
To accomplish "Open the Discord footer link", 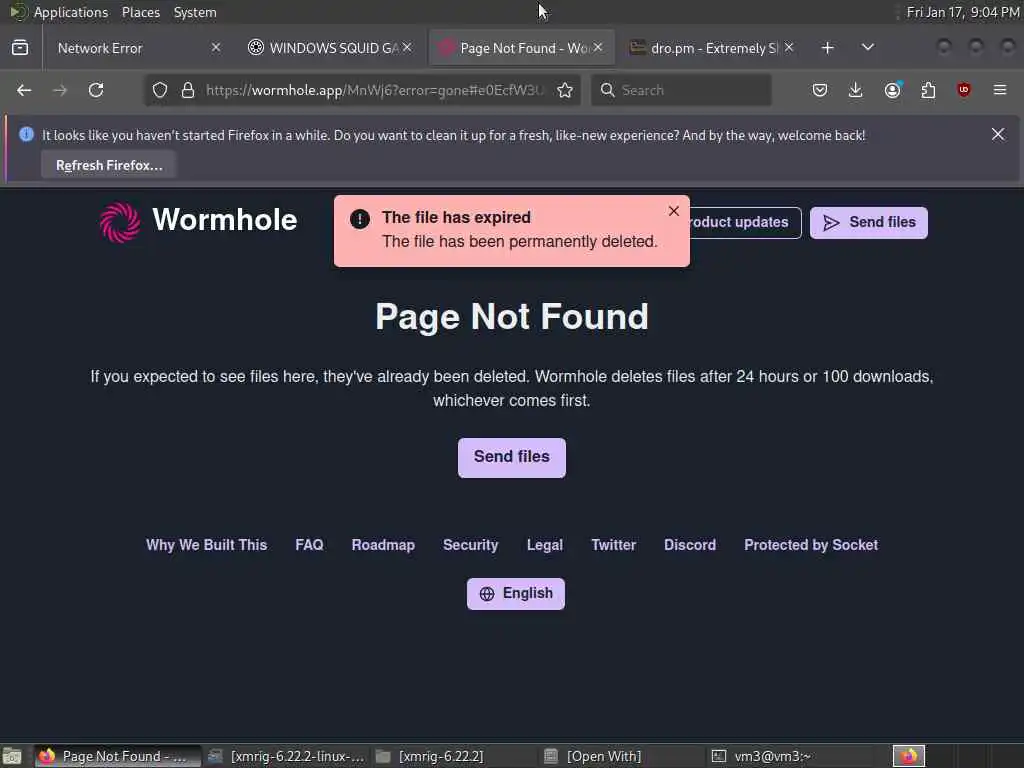I will [x=690, y=545].
